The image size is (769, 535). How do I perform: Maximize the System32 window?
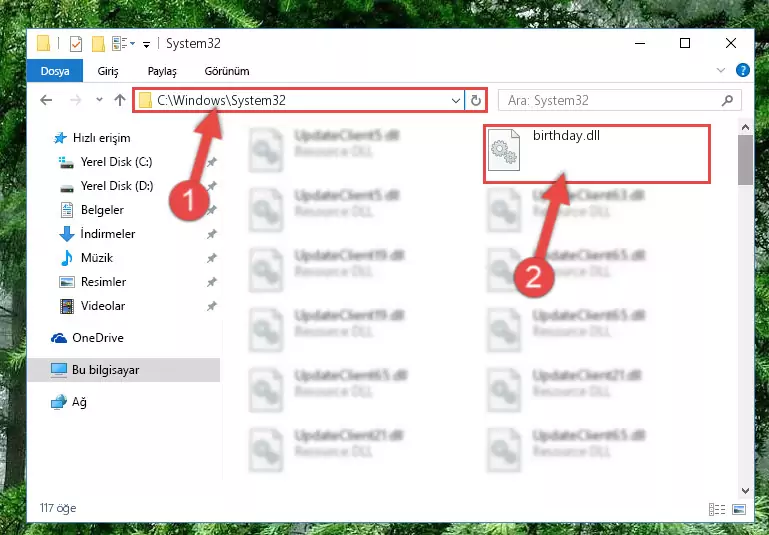(x=685, y=43)
